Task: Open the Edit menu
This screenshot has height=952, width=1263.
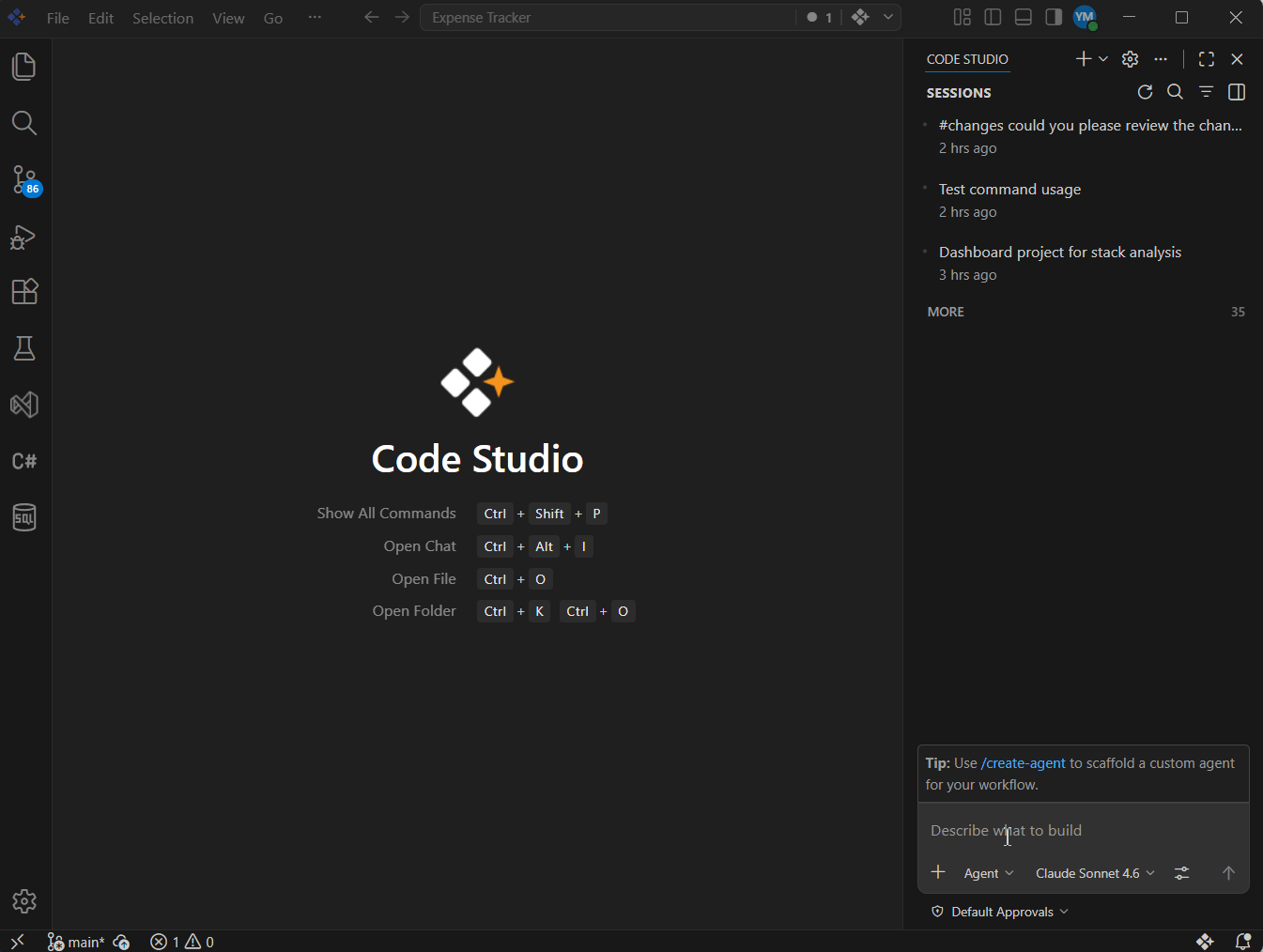Action: click(x=100, y=18)
